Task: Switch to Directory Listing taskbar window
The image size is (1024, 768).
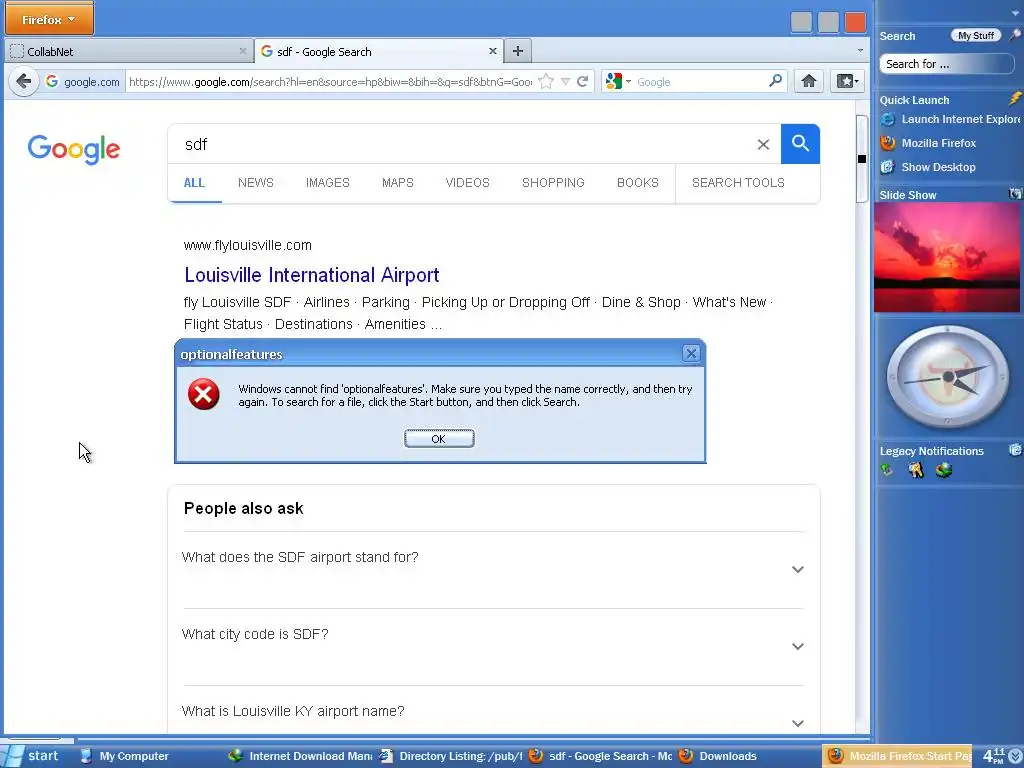Action: pyautogui.click(x=451, y=756)
